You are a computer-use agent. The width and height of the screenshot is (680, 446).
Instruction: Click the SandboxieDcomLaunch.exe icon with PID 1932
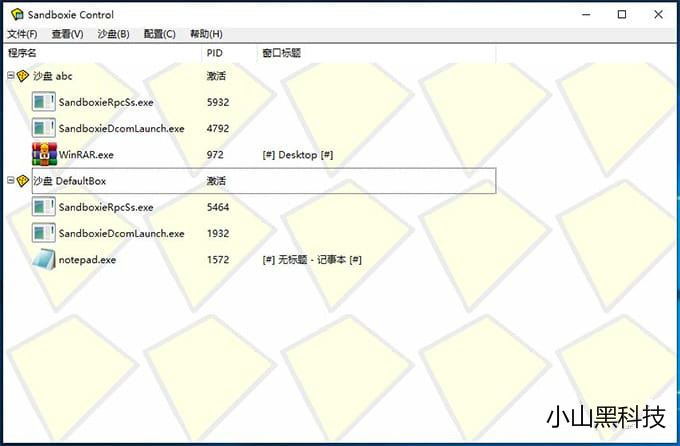(x=44, y=233)
